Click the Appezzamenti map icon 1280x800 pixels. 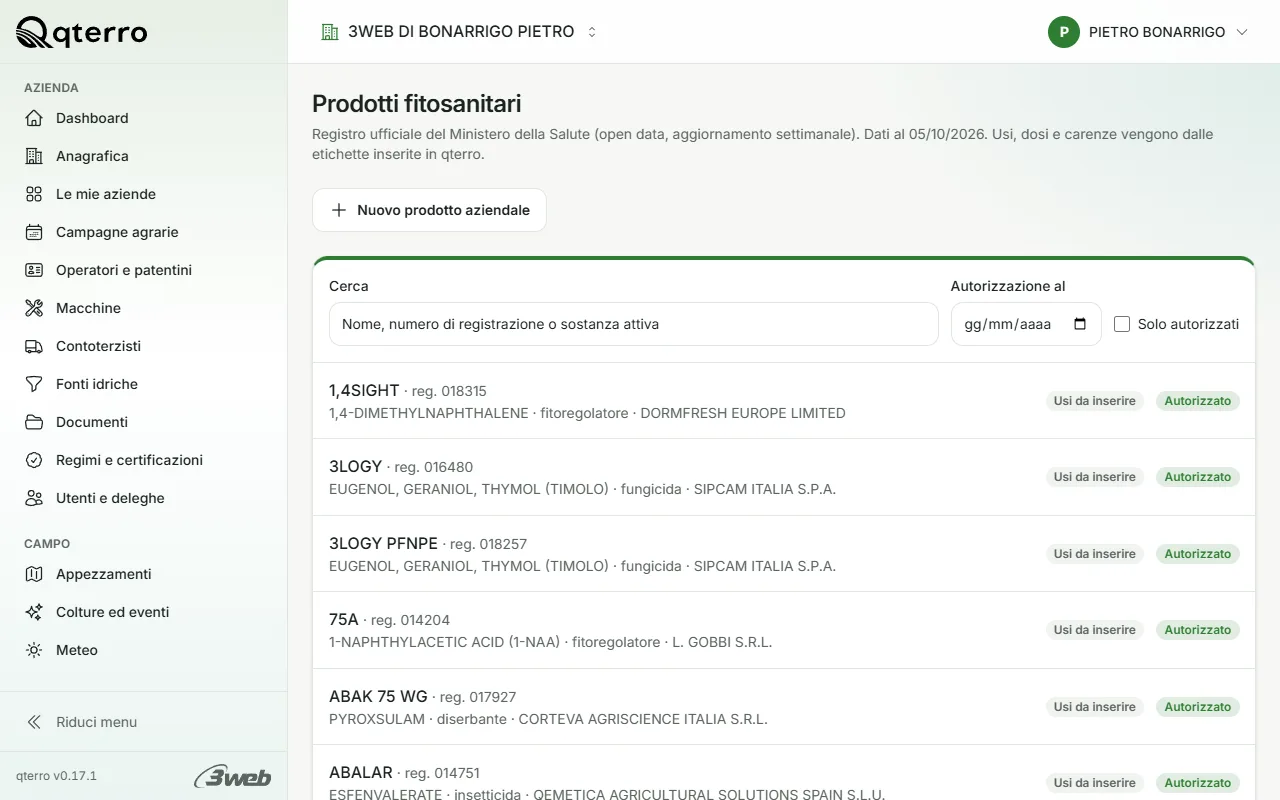click(x=34, y=574)
